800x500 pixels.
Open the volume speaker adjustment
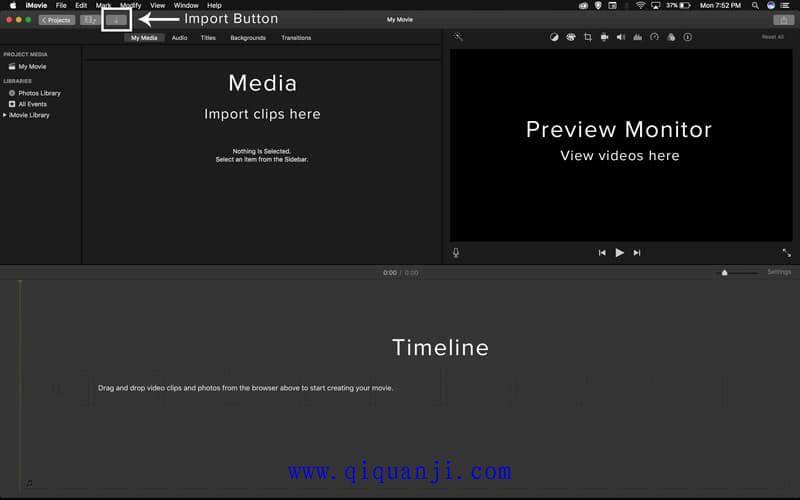click(621, 37)
